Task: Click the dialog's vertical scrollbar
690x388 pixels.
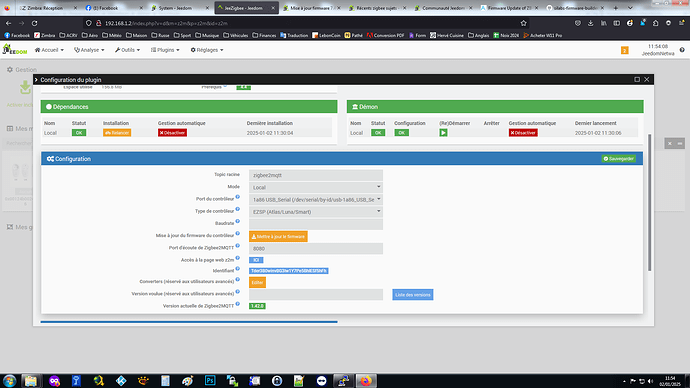Action: tap(649, 202)
